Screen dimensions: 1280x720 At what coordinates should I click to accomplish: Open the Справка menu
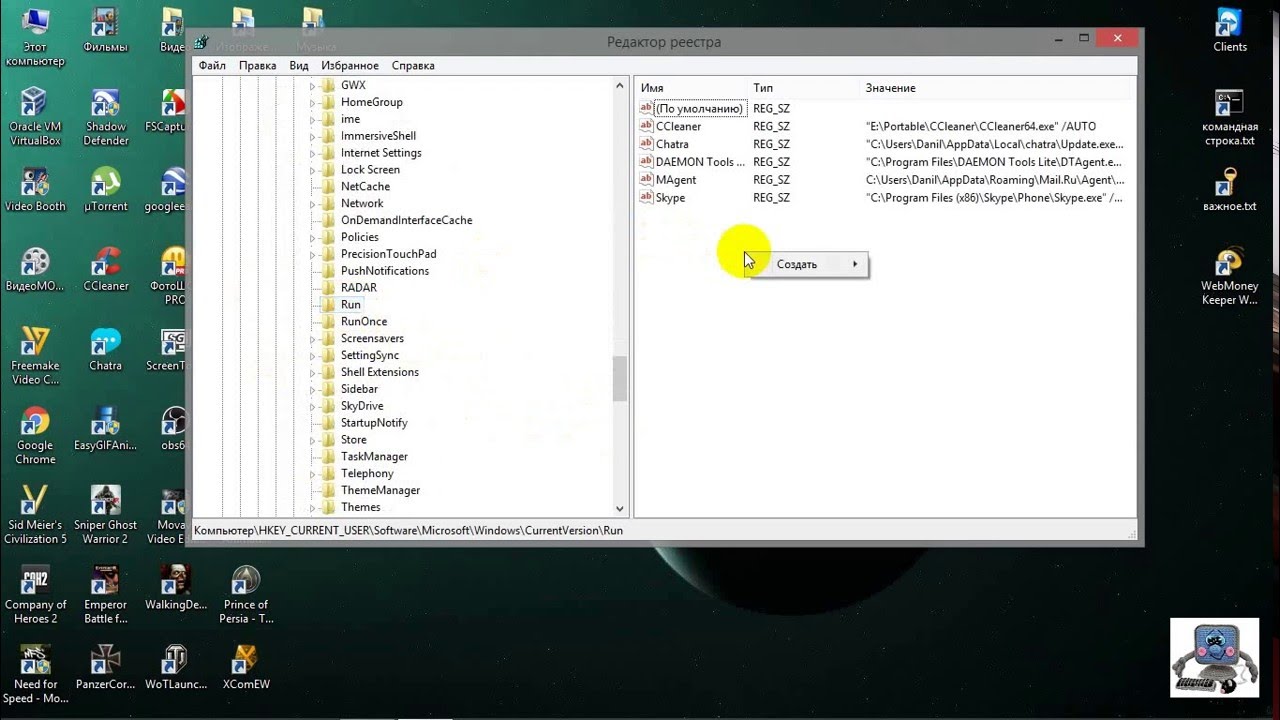[x=413, y=65]
